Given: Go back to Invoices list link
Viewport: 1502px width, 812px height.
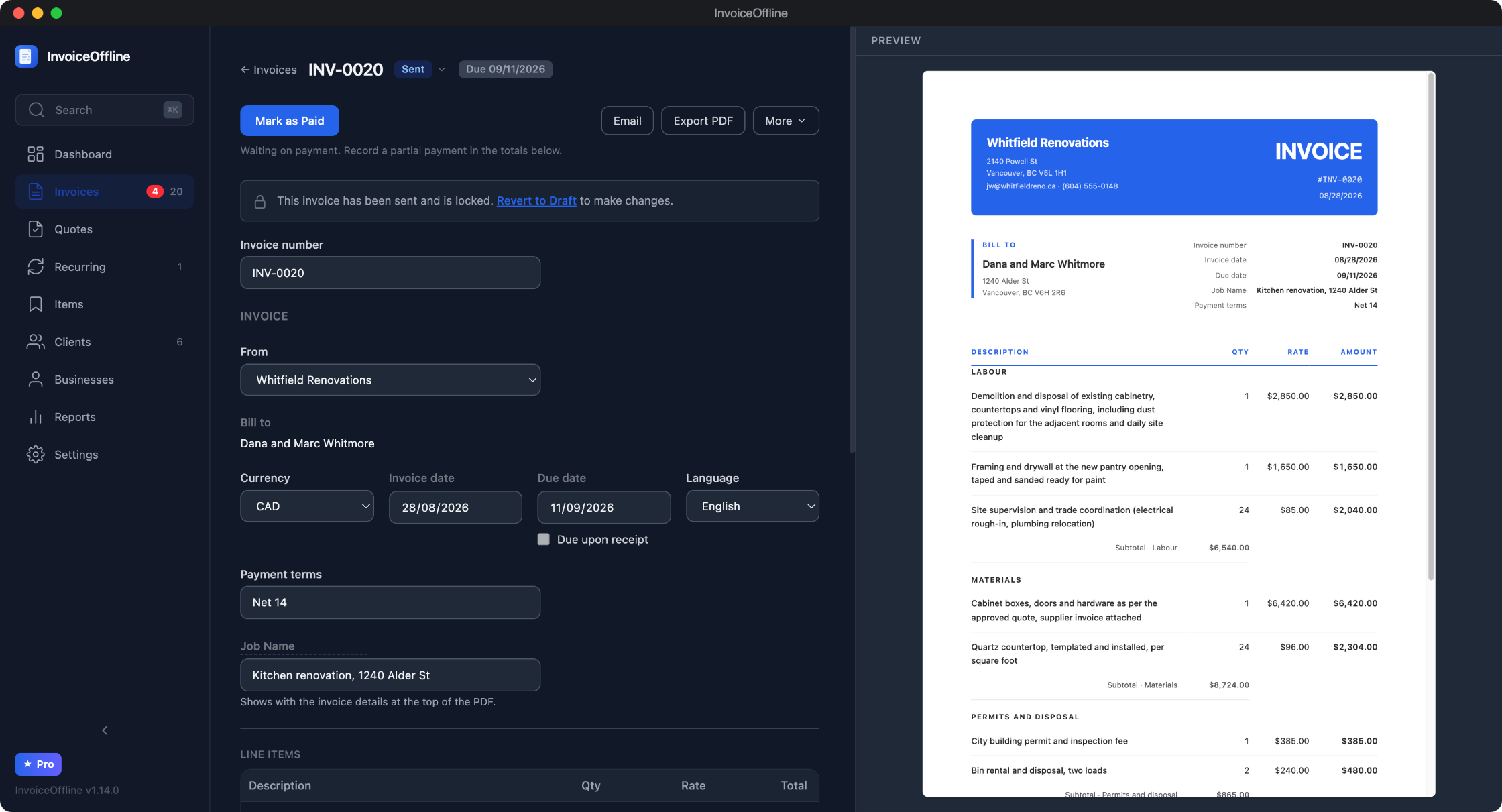Looking at the screenshot, I should click(x=269, y=70).
